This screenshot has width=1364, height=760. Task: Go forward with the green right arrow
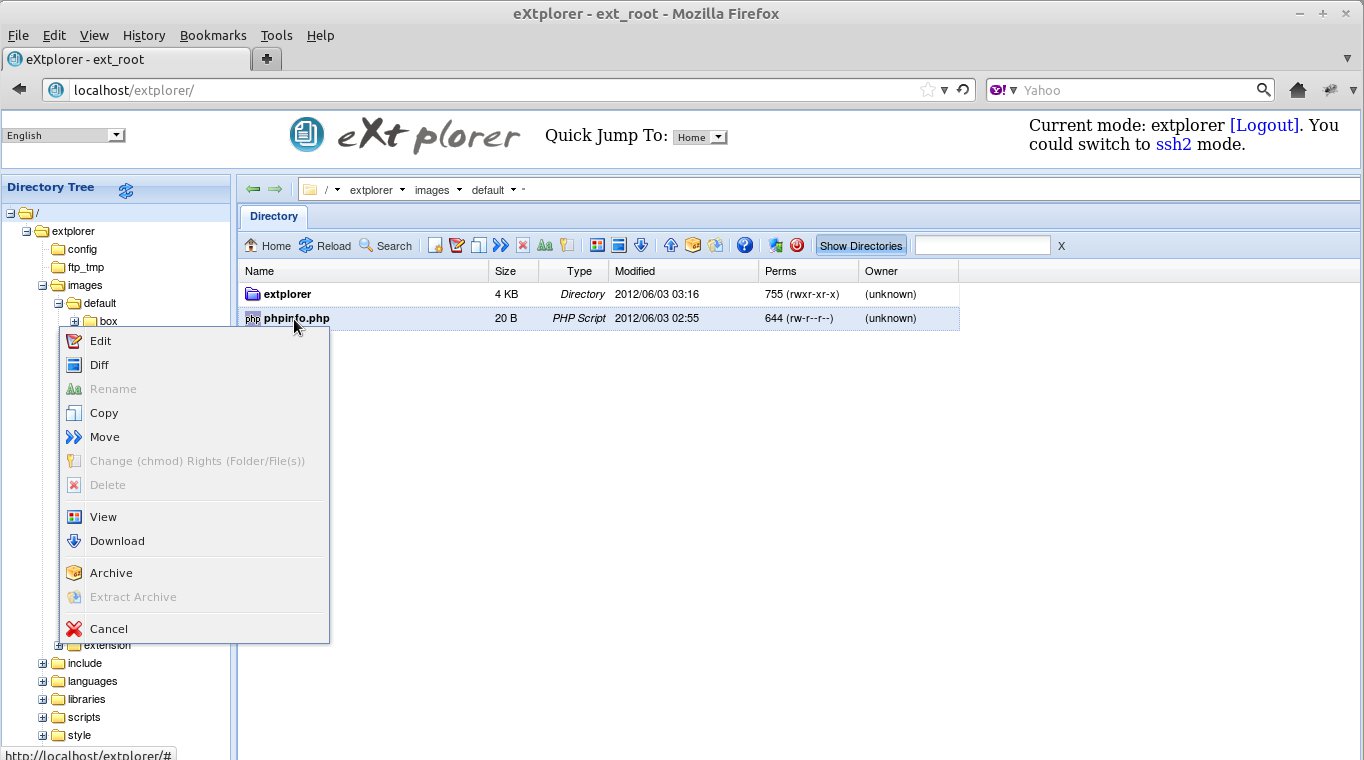coord(275,189)
